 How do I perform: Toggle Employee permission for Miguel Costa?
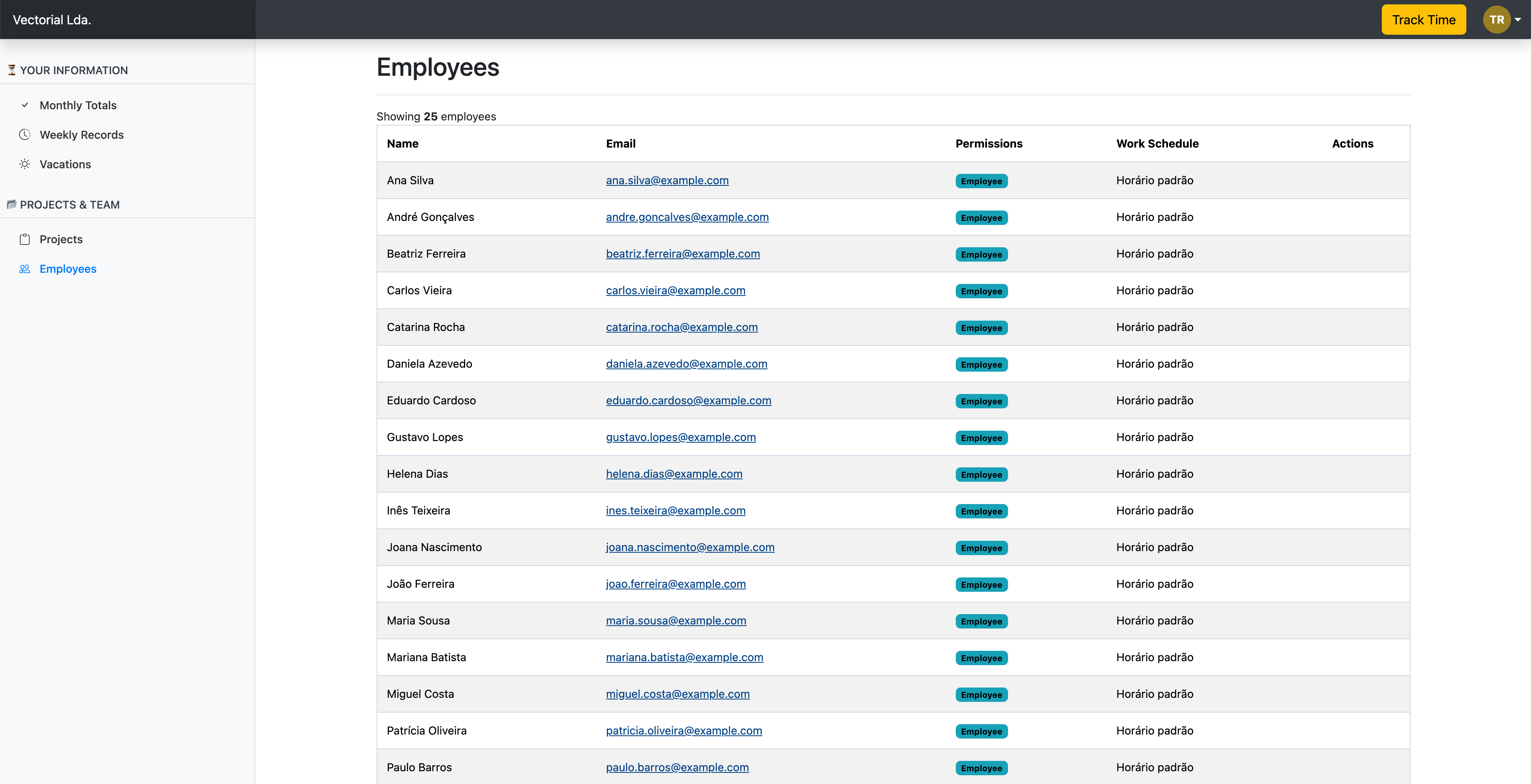[981, 694]
